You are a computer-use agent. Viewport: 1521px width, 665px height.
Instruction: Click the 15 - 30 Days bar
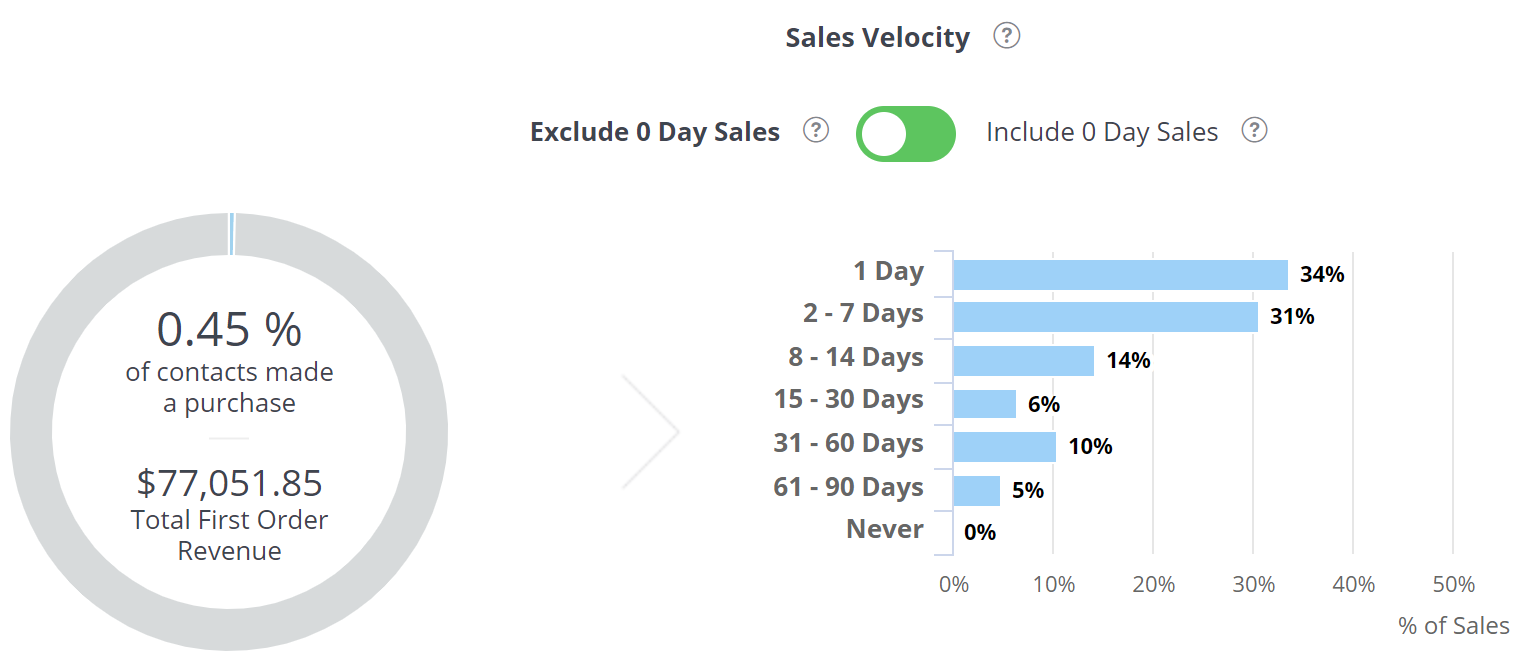coord(984,404)
